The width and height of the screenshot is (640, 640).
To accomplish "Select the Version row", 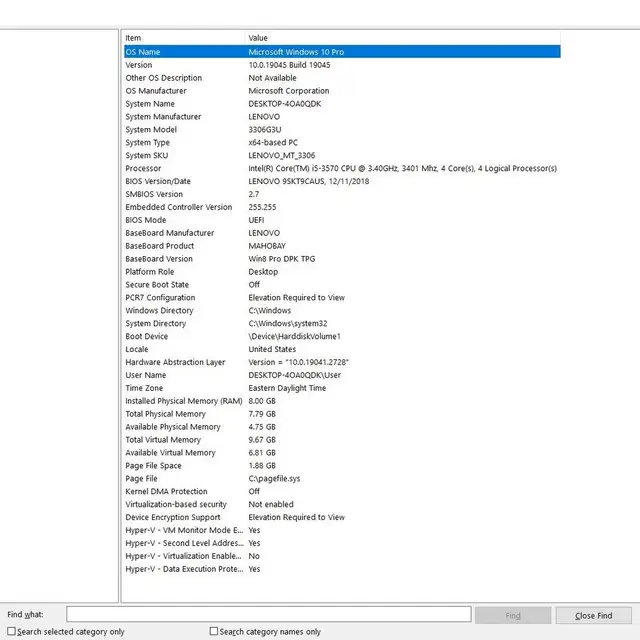I will click(x=342, y=65).
